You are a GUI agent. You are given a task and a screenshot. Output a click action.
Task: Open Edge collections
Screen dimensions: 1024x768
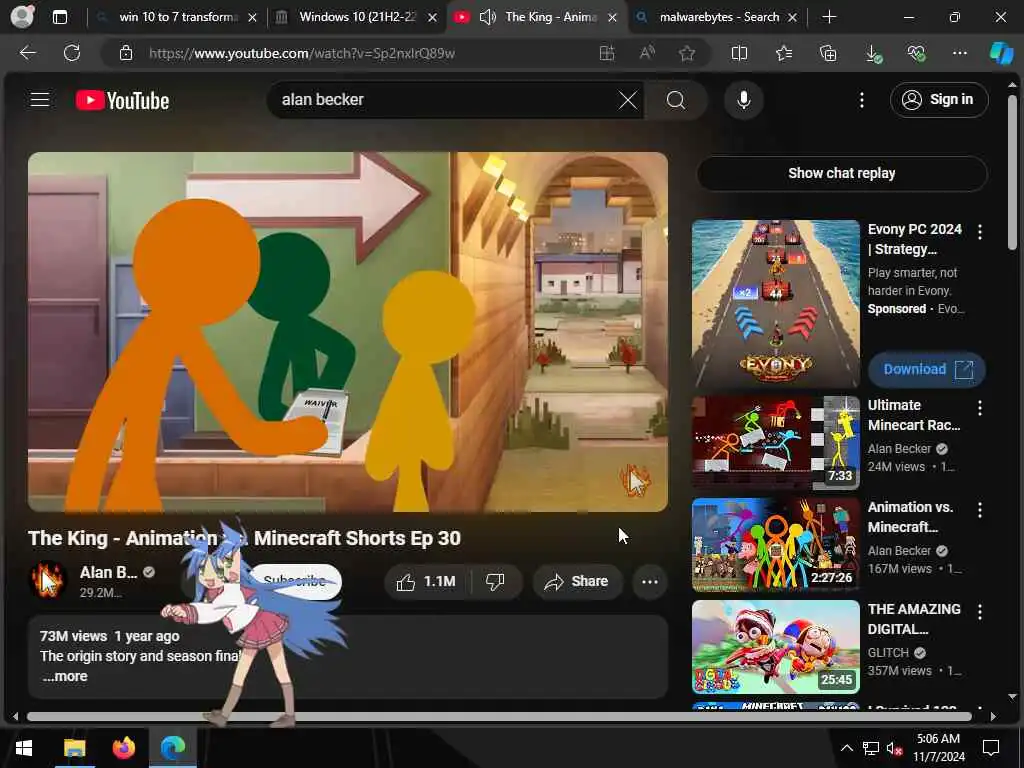828,53
